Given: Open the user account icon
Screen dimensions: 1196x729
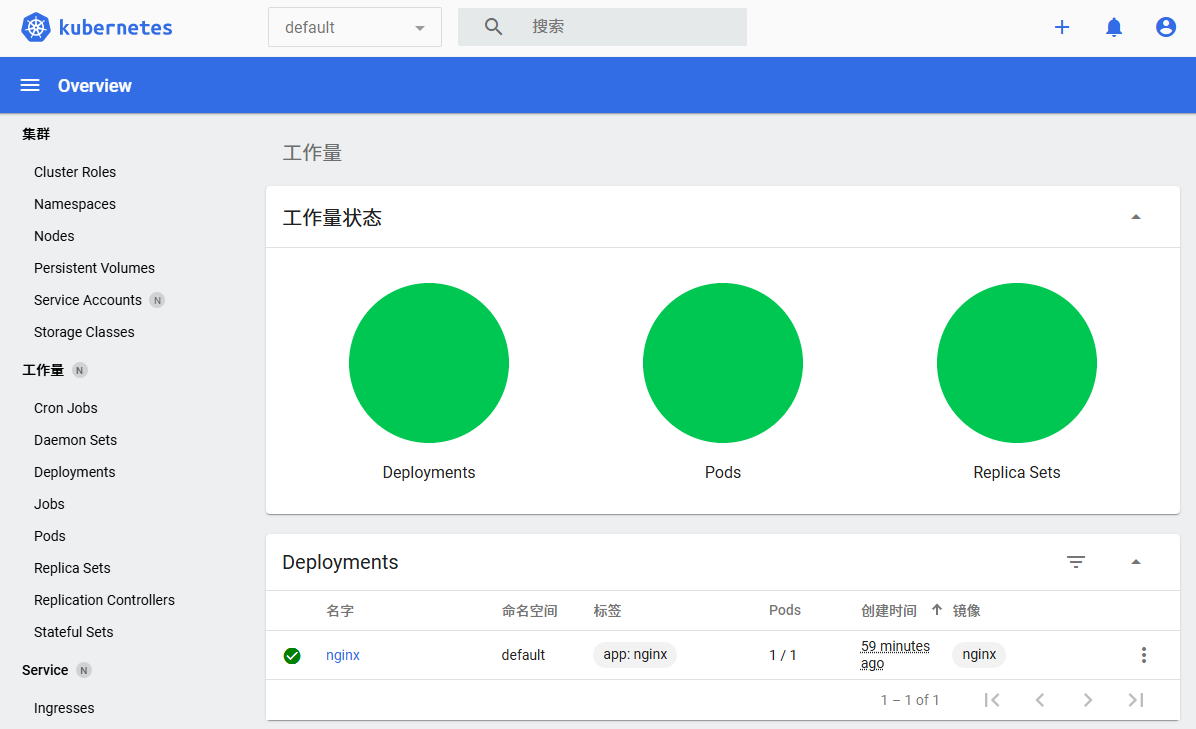Looking at the screenshot, I should pyautogui.click(x=1166, y=28).
